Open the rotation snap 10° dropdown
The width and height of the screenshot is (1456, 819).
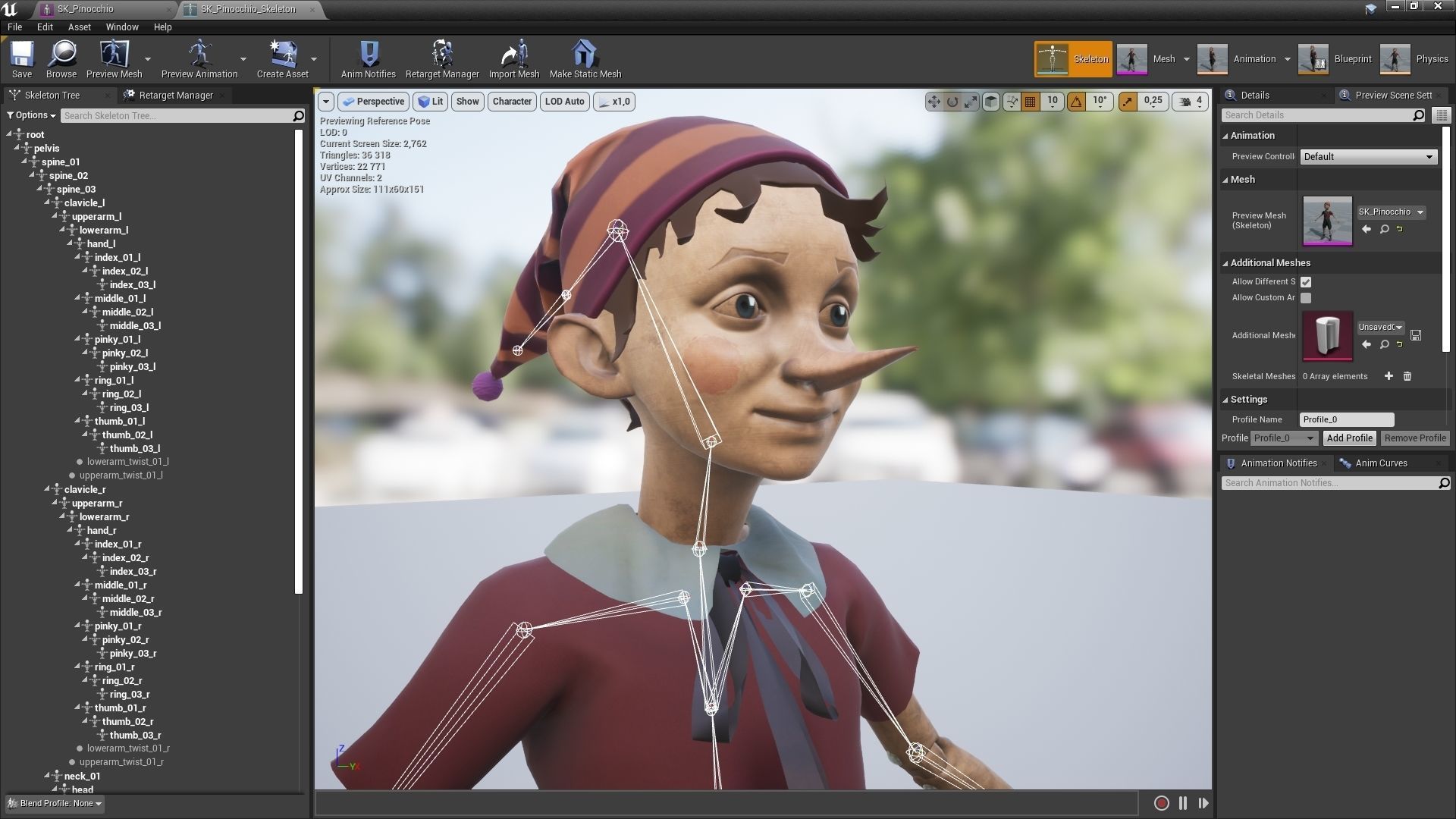click(x=1100, y=102)
